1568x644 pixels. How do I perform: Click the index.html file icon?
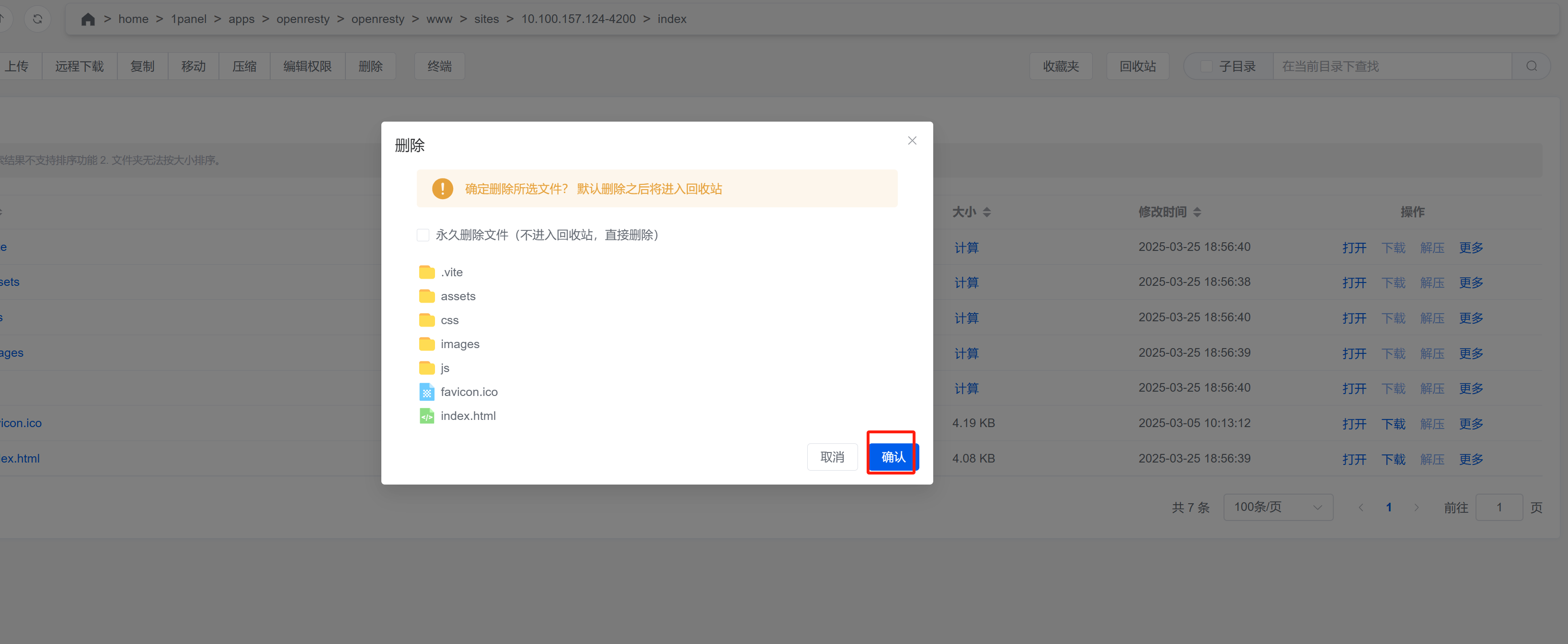[x=427, y=416]
